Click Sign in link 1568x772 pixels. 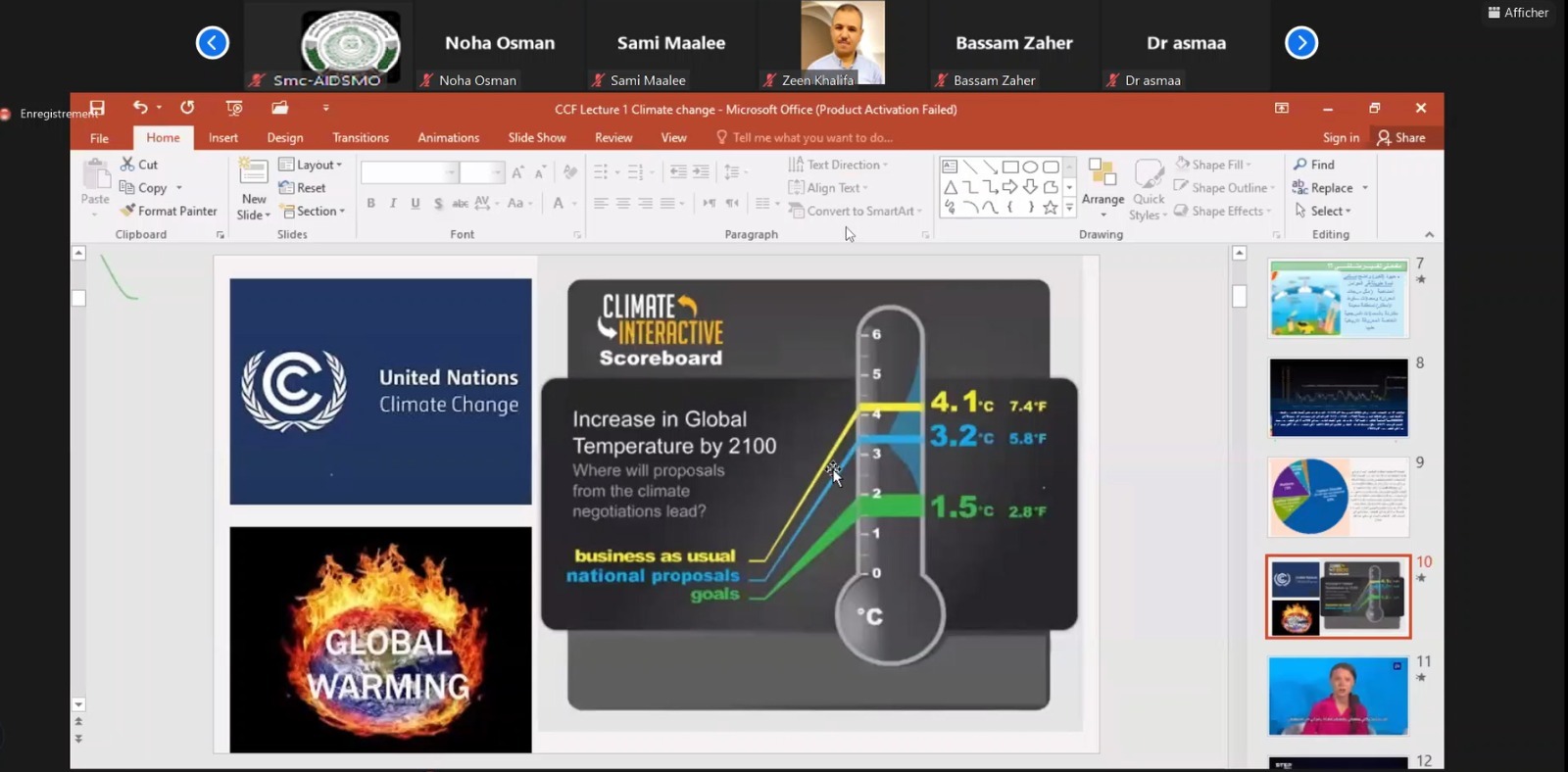tap(1341, 138)
